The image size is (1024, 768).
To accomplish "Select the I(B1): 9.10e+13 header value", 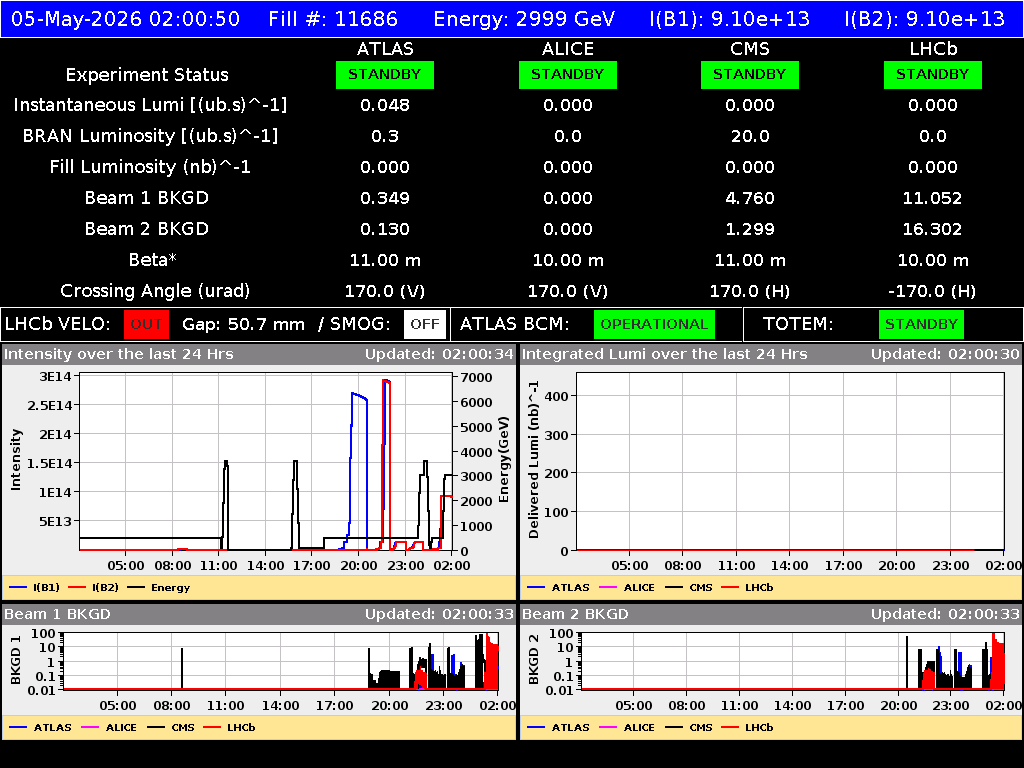I will click(x=729, y=19).
